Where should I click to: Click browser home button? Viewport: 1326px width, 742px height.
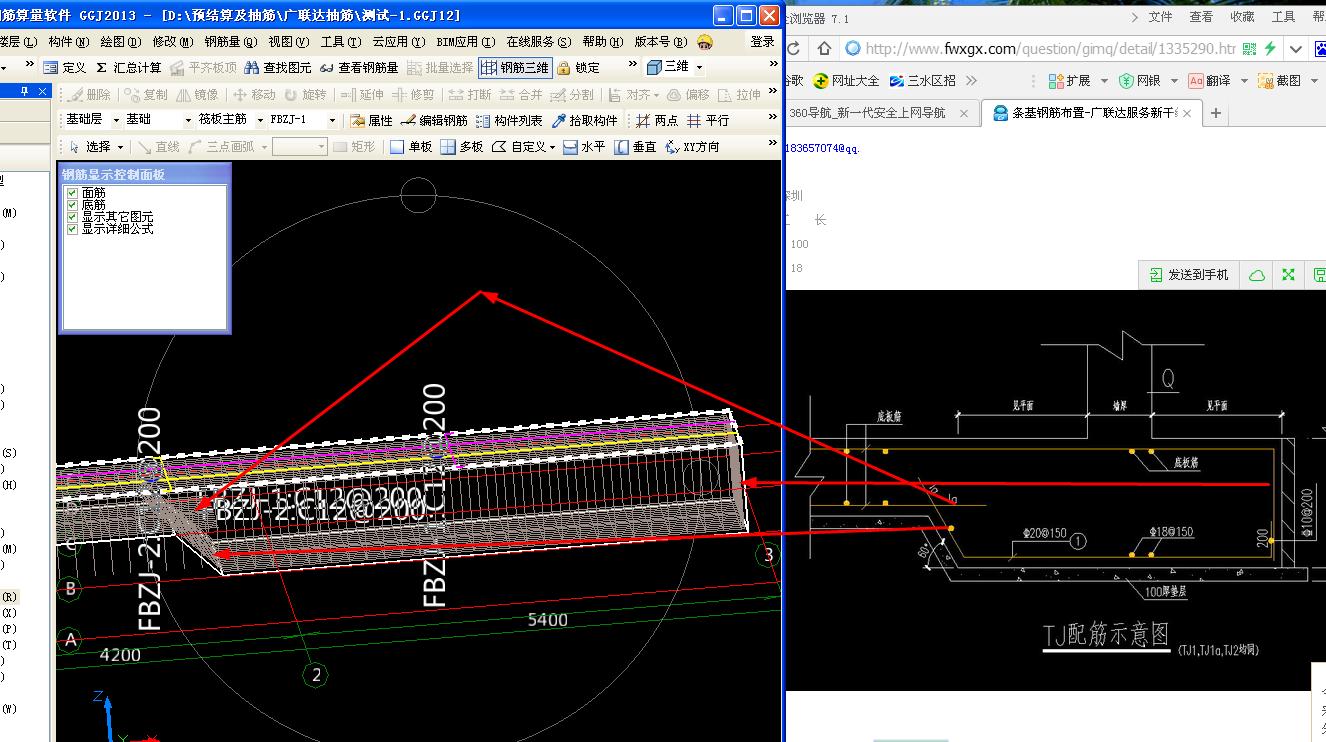click(x=825, y=48)
